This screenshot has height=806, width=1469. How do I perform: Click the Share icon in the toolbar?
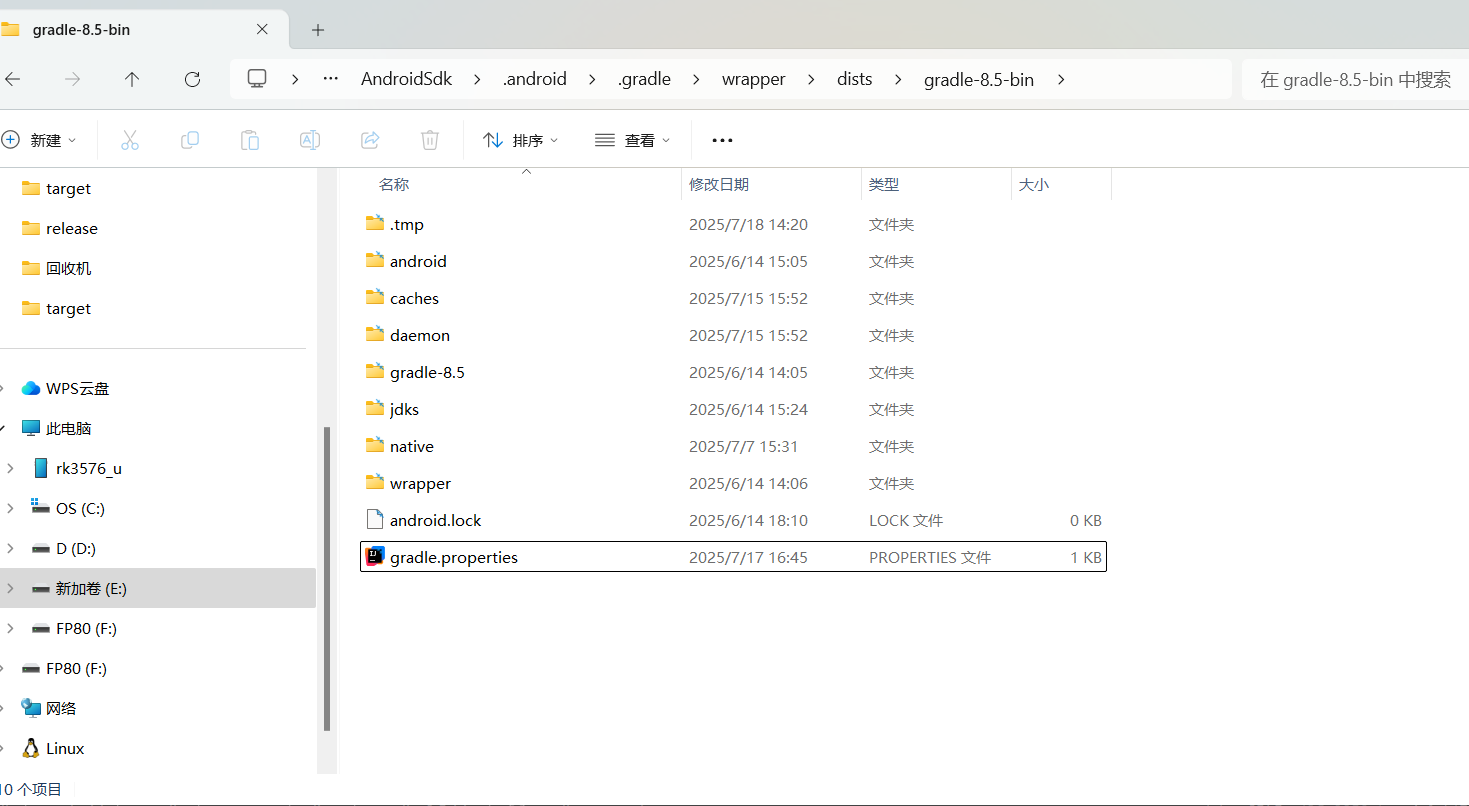pos(369,140)
